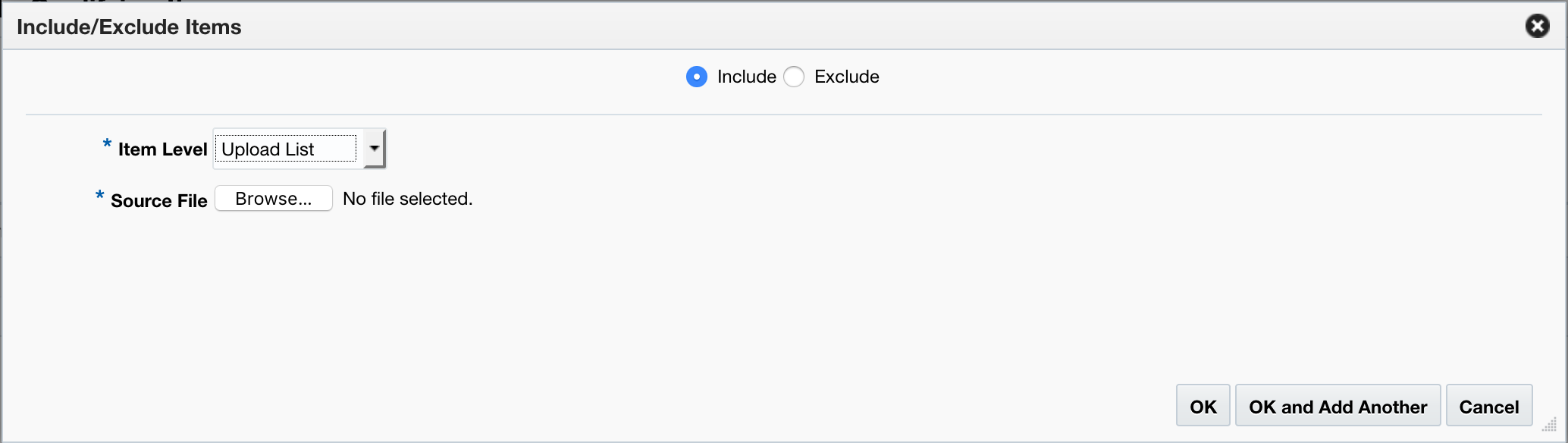Click OK and Add Another

(1337, 406)
